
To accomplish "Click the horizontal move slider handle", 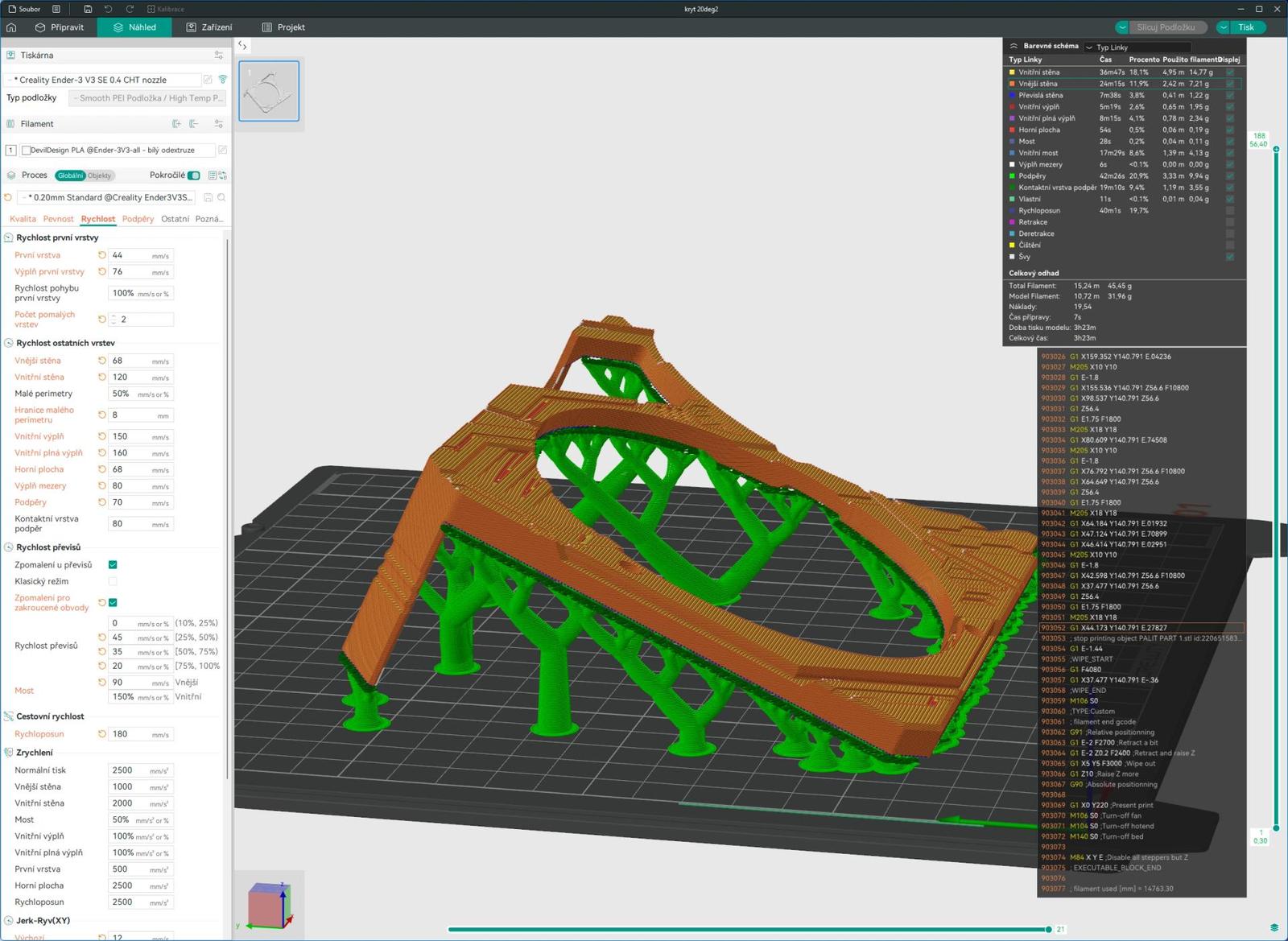I will pyautogui.click(x=1048, y=929).
